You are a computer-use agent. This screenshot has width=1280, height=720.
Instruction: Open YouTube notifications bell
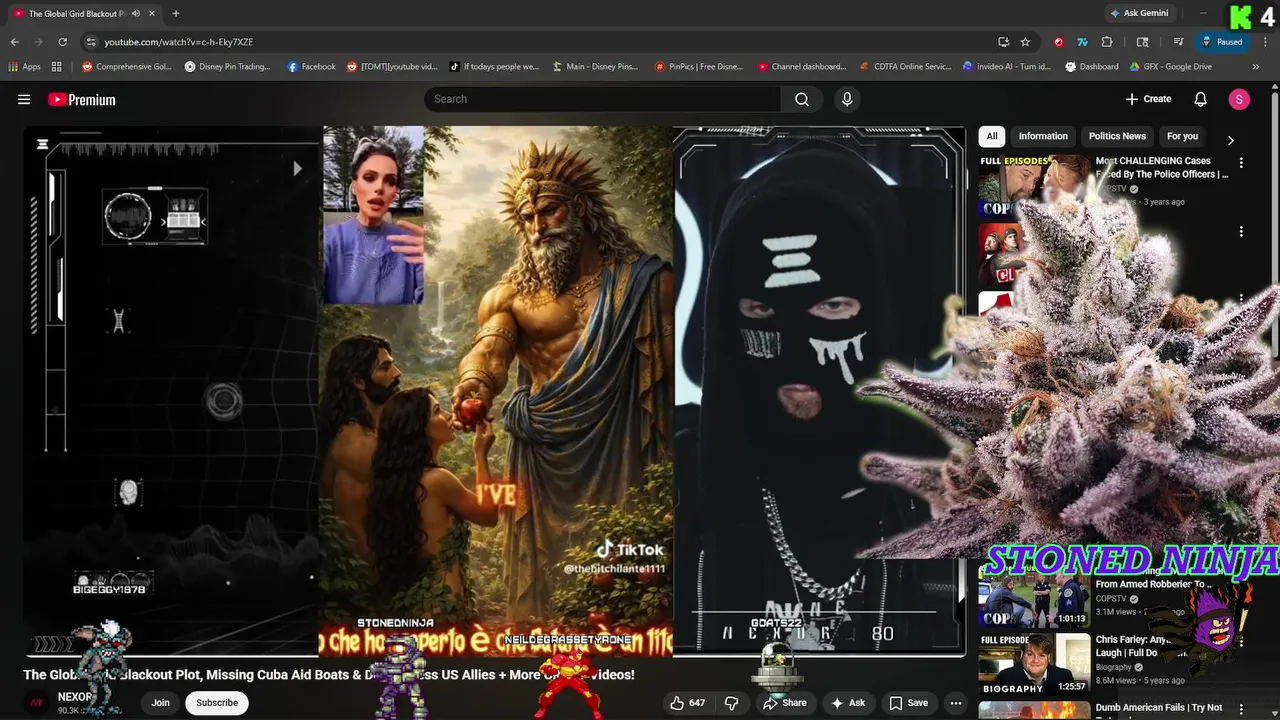coord(1201,99)
